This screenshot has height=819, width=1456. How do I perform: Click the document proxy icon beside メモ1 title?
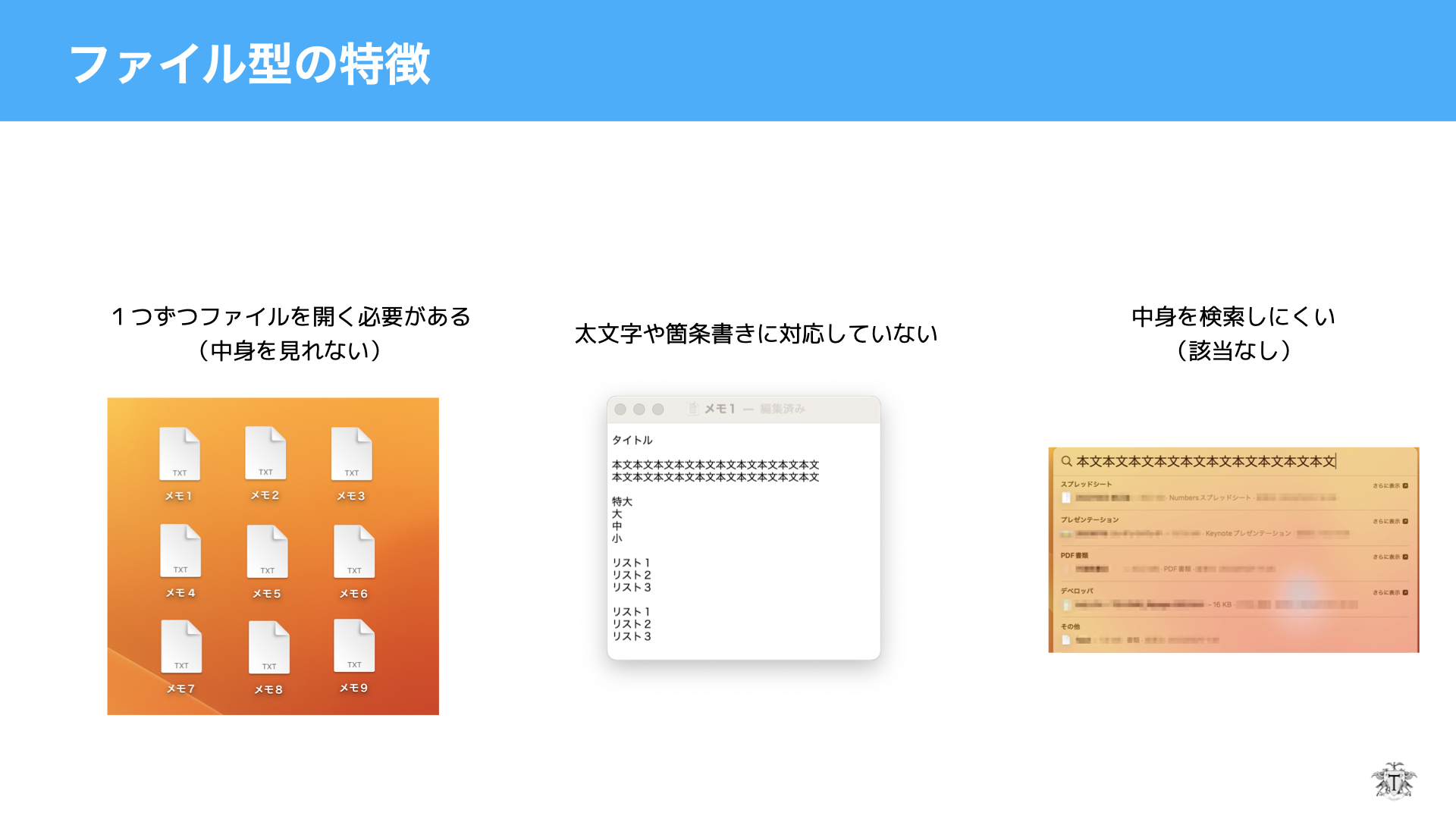693,409
